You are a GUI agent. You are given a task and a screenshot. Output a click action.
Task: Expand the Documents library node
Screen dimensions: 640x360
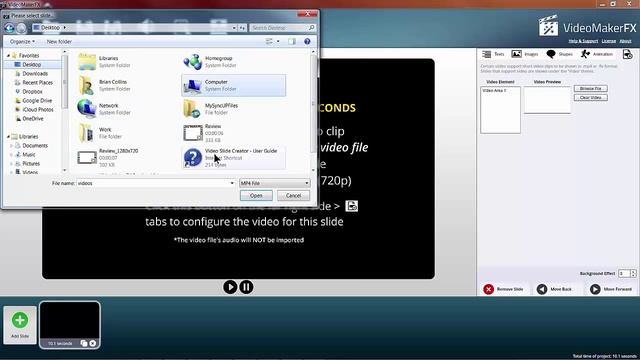[x=11, y=145]
